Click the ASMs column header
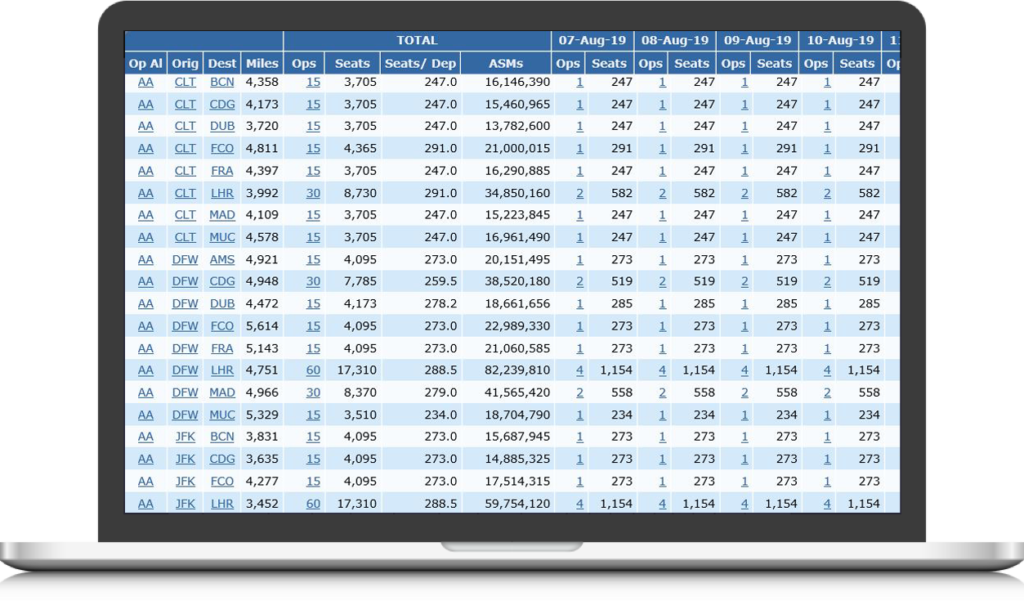 click(506, 63)
